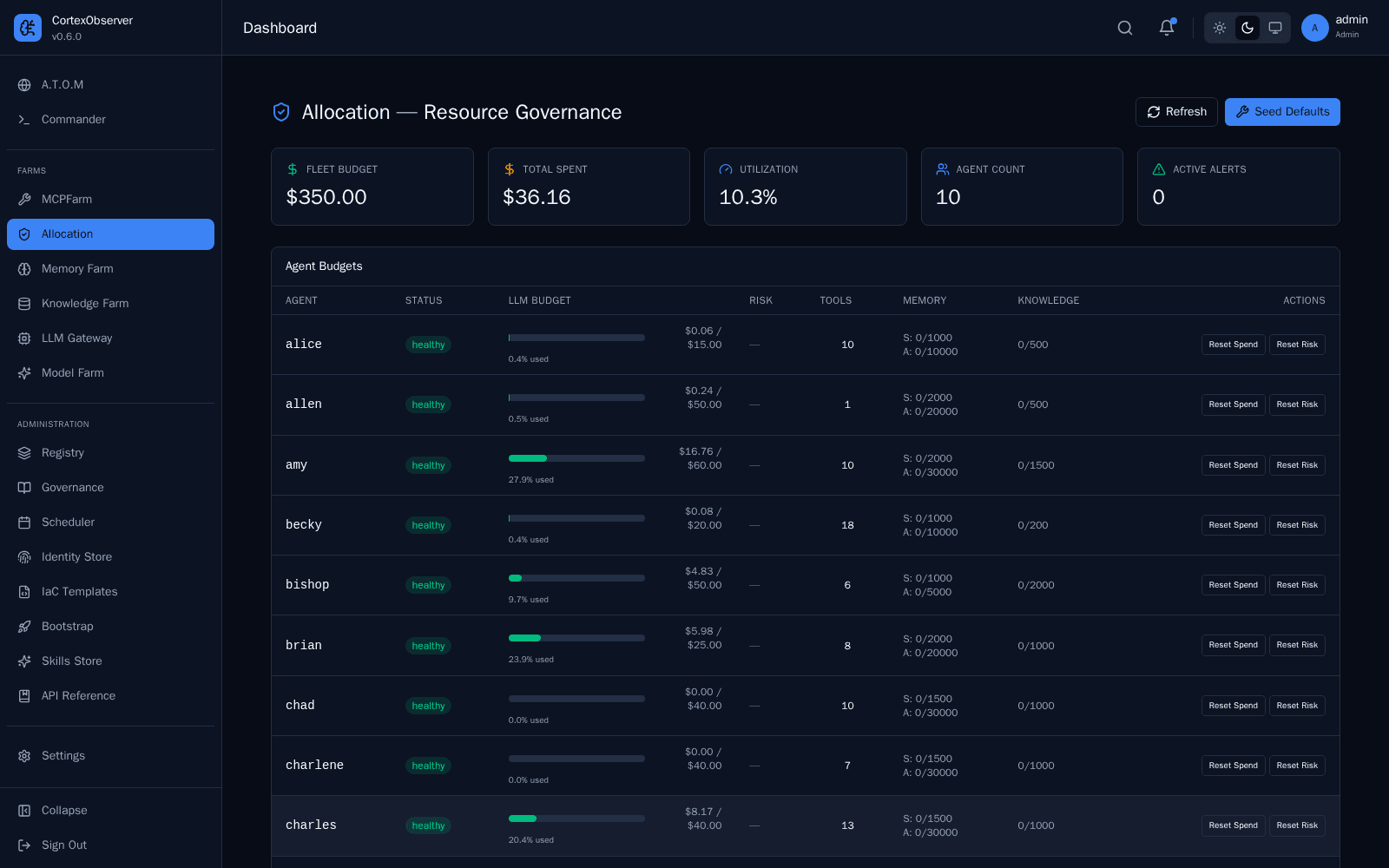Click the IaC Templates file icon
Screen dimensions: 1389x868
pos(24,592)
